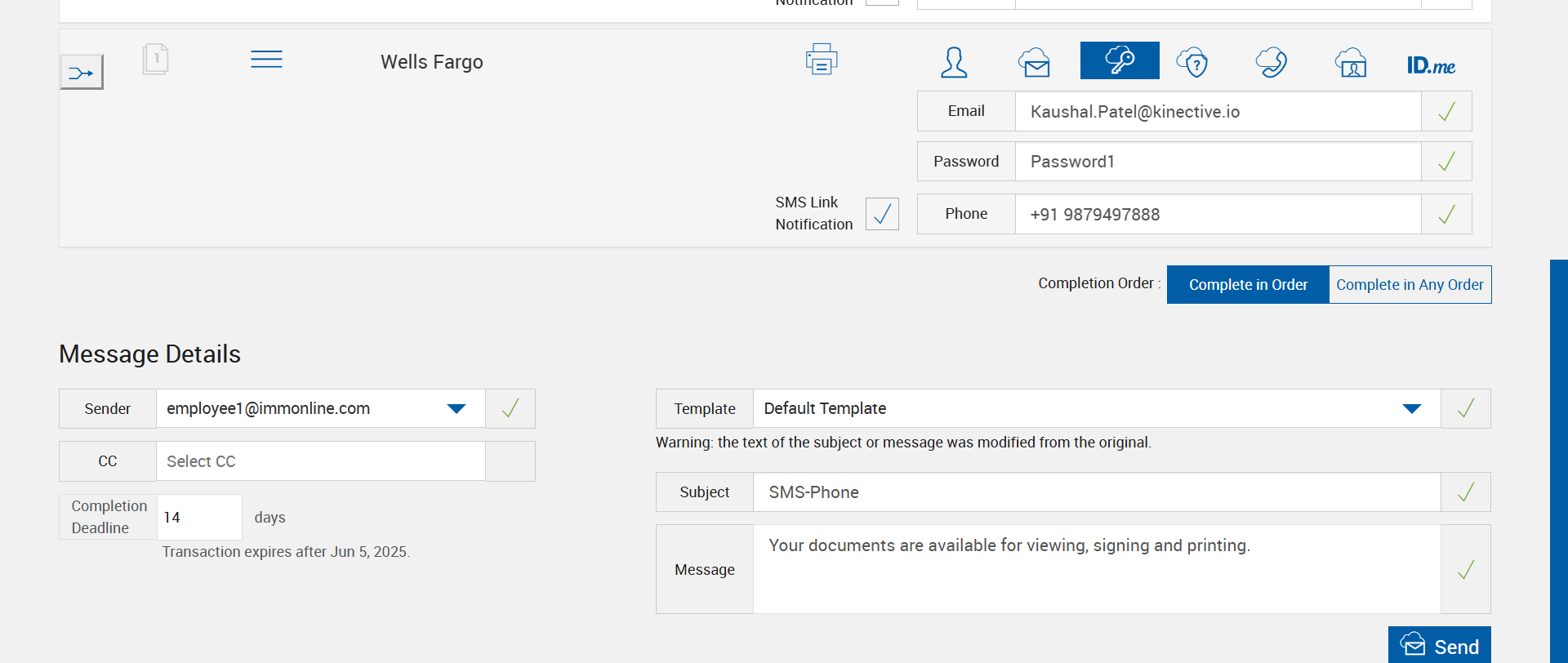
Task: Click the printer icon for Wells Fargo
Action: (x=821, y=60)
